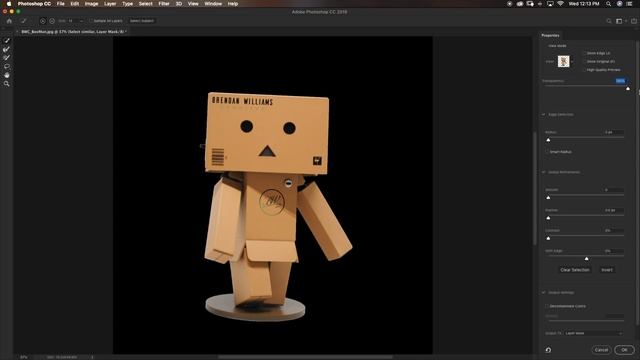
Task: Click the Cancel button
Action: [601, 350]
